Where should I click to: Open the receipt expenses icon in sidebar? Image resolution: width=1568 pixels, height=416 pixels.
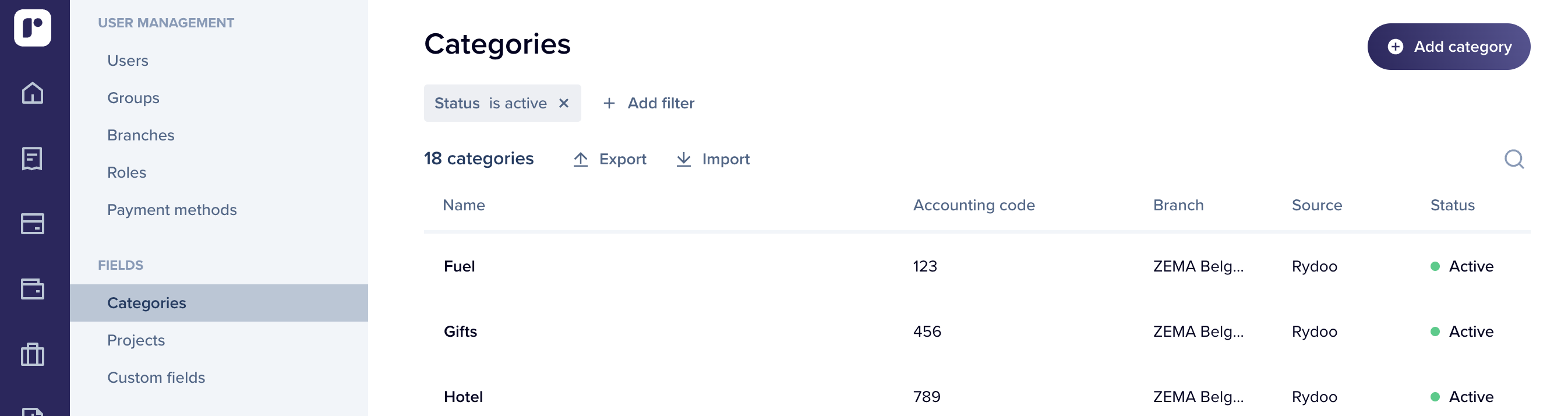[x=32, y=158]
